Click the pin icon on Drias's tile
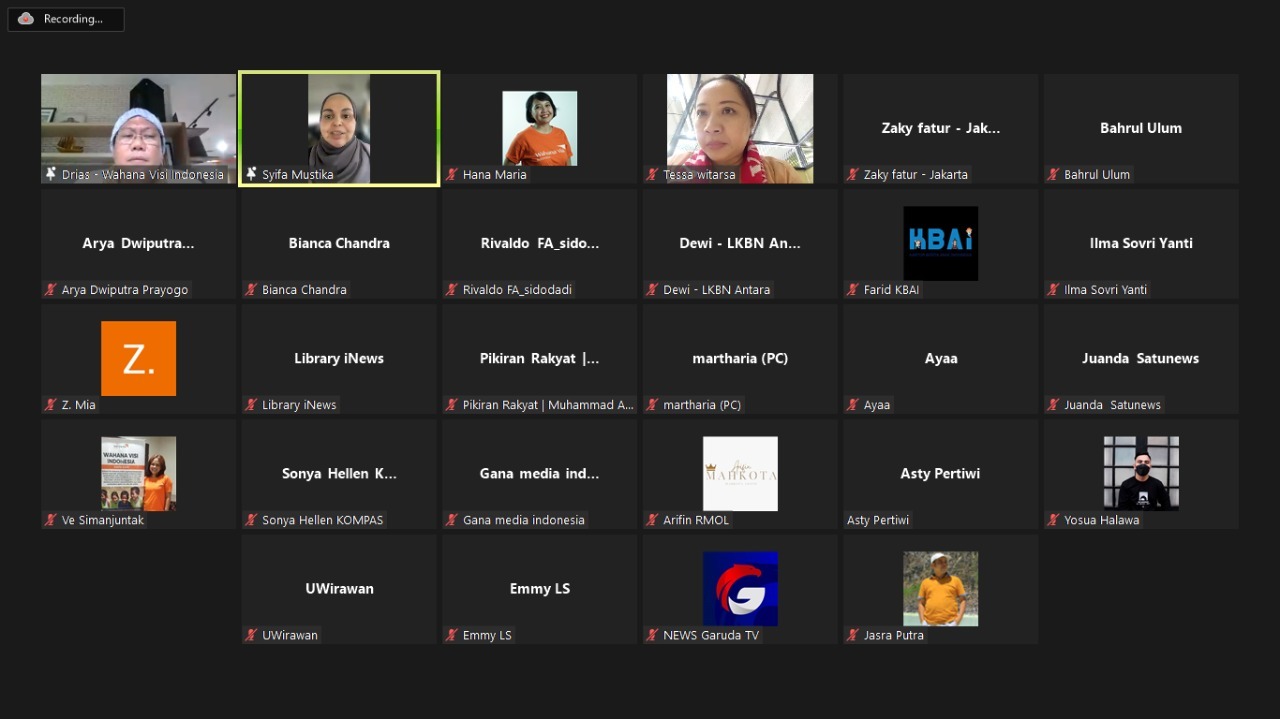The height and width of the screenshot is (719, 1280). [51, 175]
